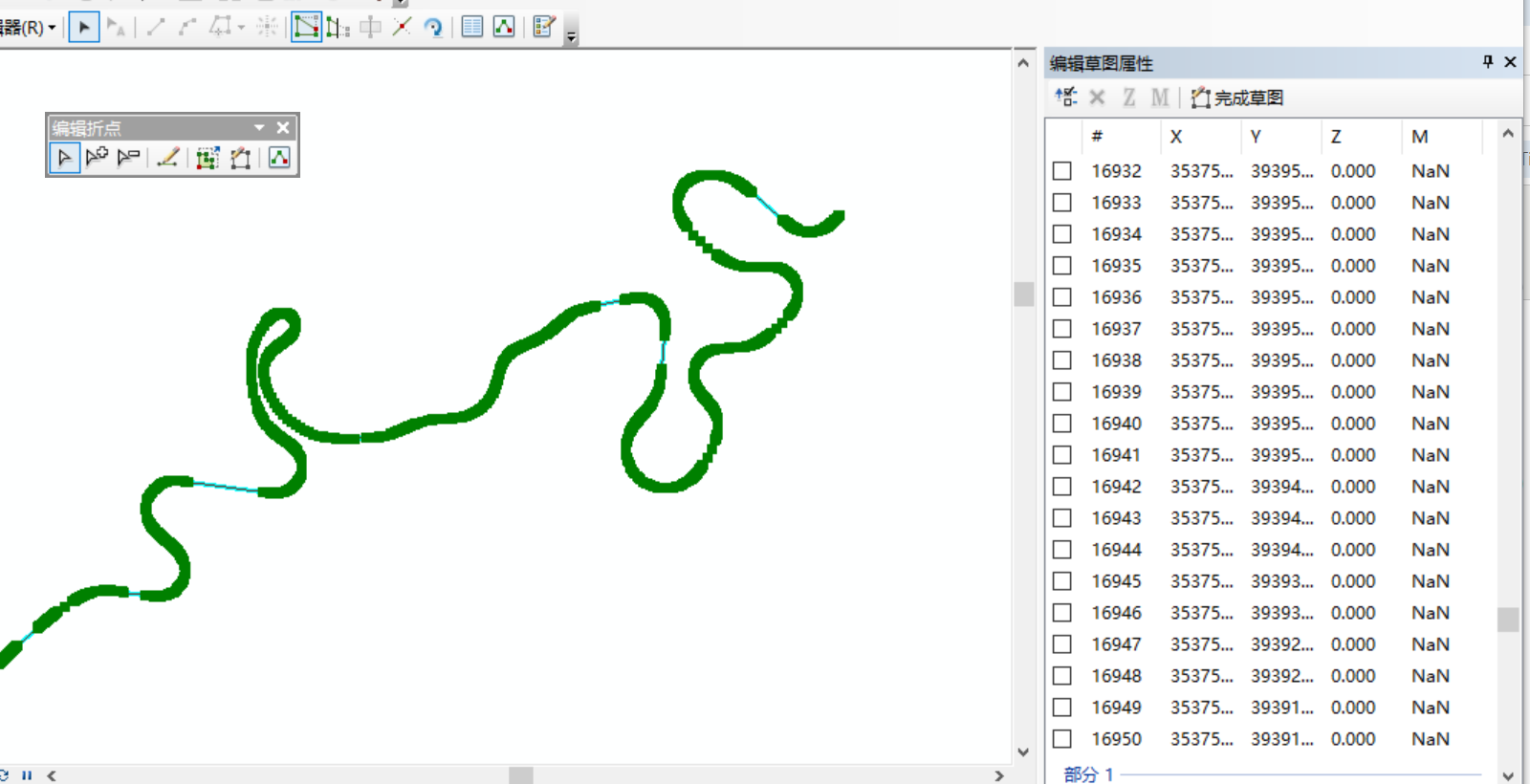Click Sketch Properties icon in Edit Vertices toolbar

(x=279, y=158)
